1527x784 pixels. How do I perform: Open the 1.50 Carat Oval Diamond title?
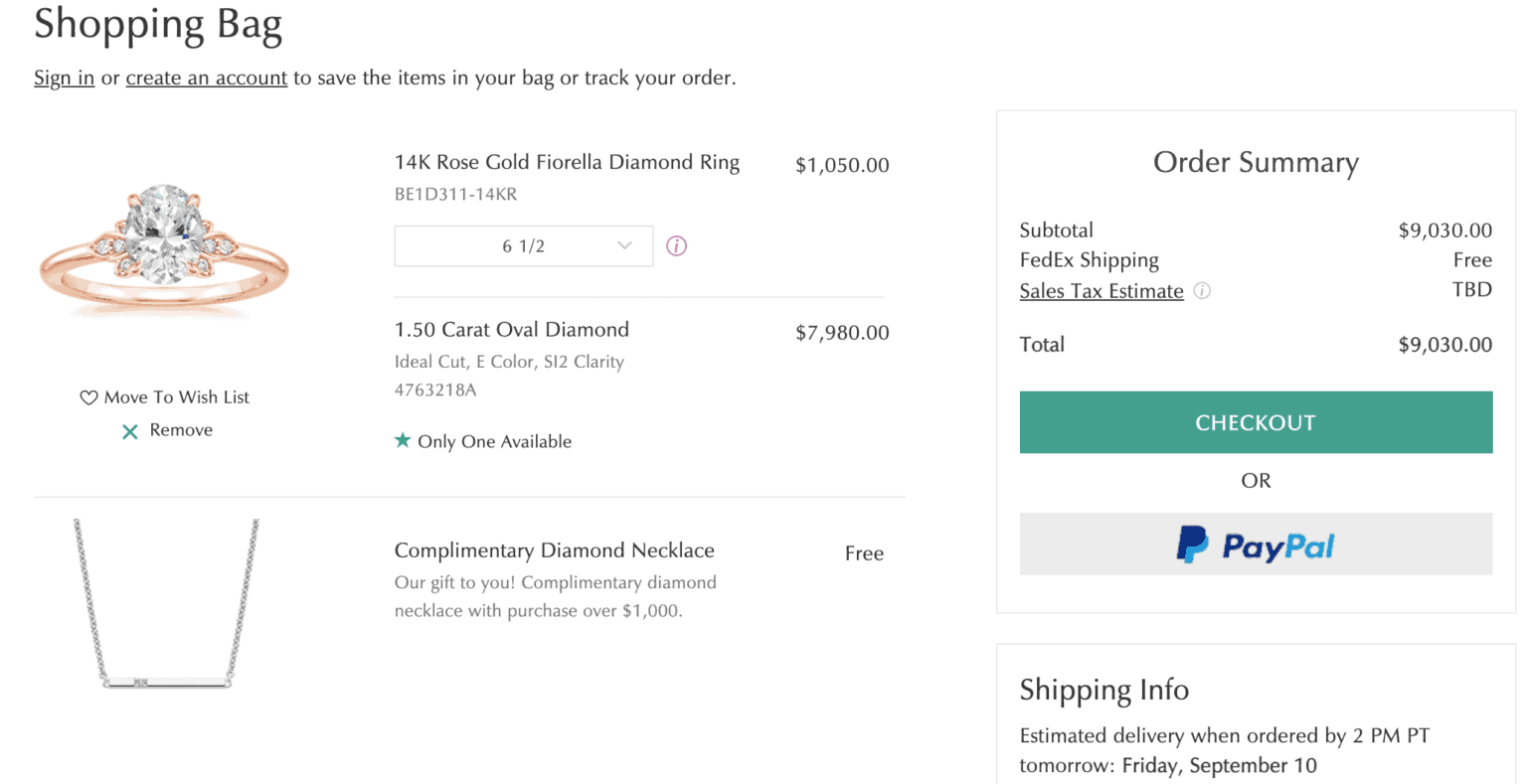point(511,330)
